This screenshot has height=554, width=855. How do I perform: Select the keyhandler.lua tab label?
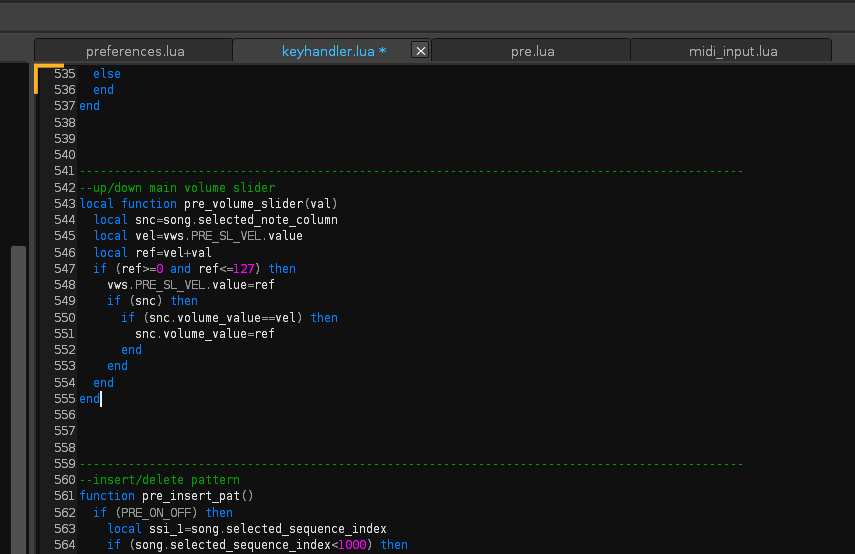(334, 51)
